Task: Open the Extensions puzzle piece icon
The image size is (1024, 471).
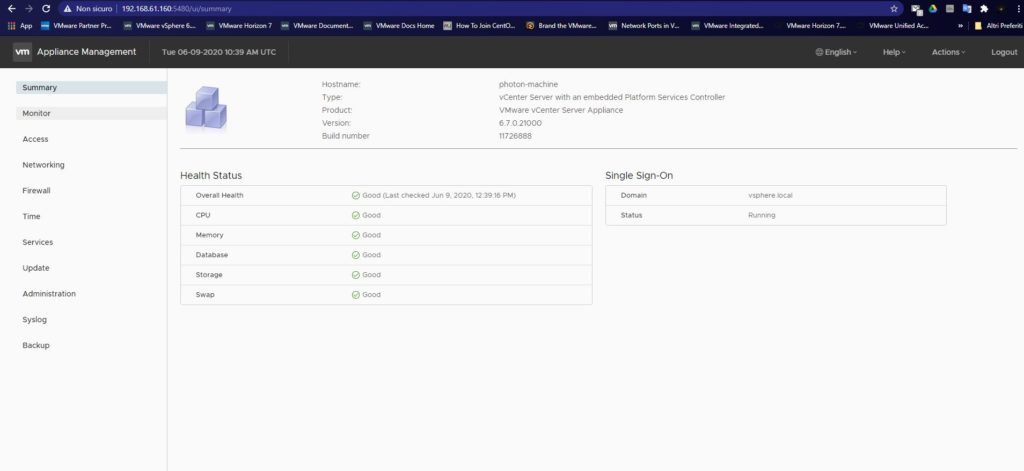Action: click(984, 9)
